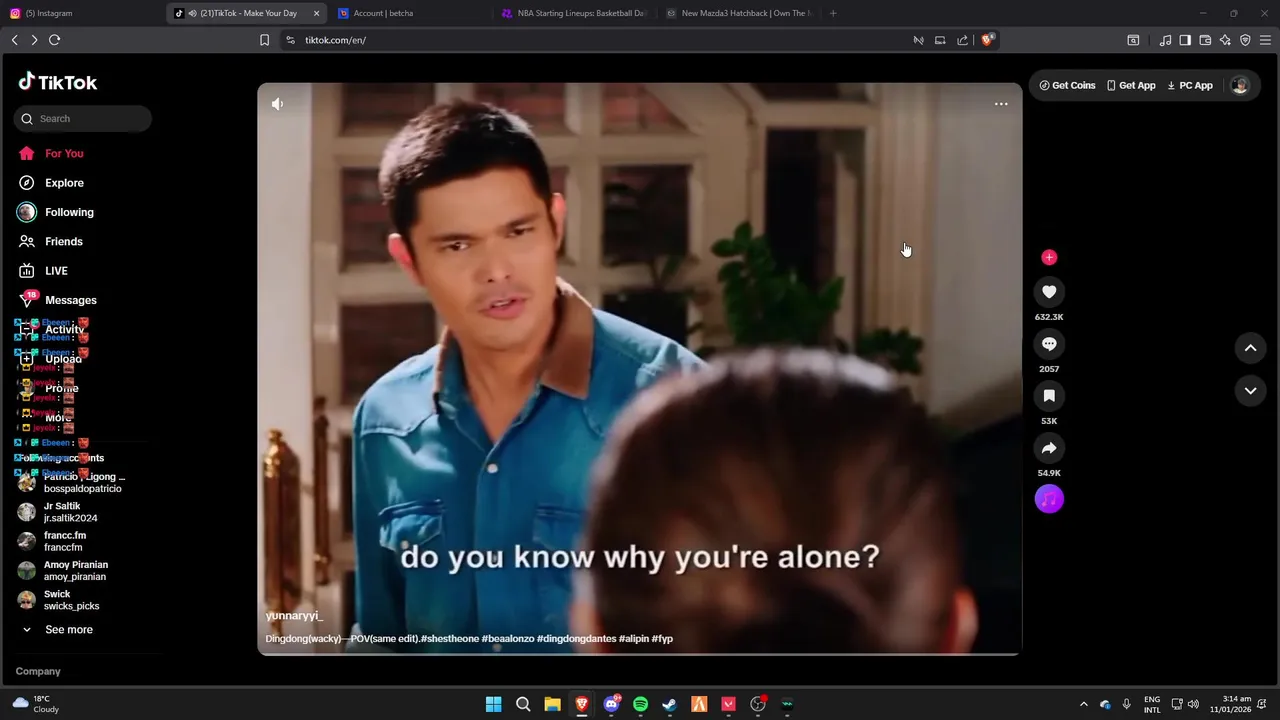Open Brave media music note control
The height and width of the screenshot is (720, 1280).
tap(1165, 40)
